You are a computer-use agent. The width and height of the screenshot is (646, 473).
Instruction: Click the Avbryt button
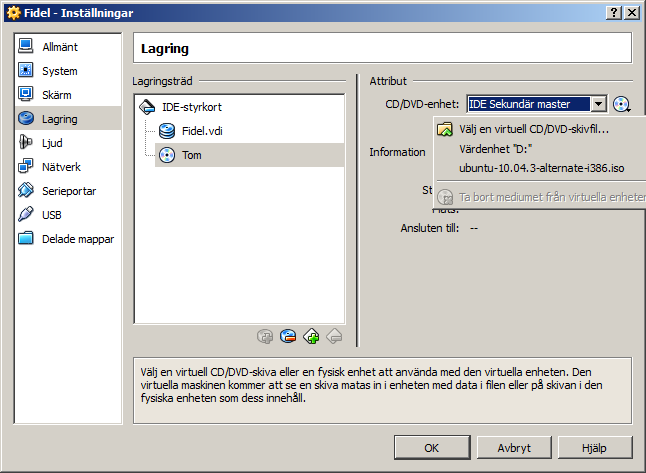pyautogui.click(x=514, y=447)
